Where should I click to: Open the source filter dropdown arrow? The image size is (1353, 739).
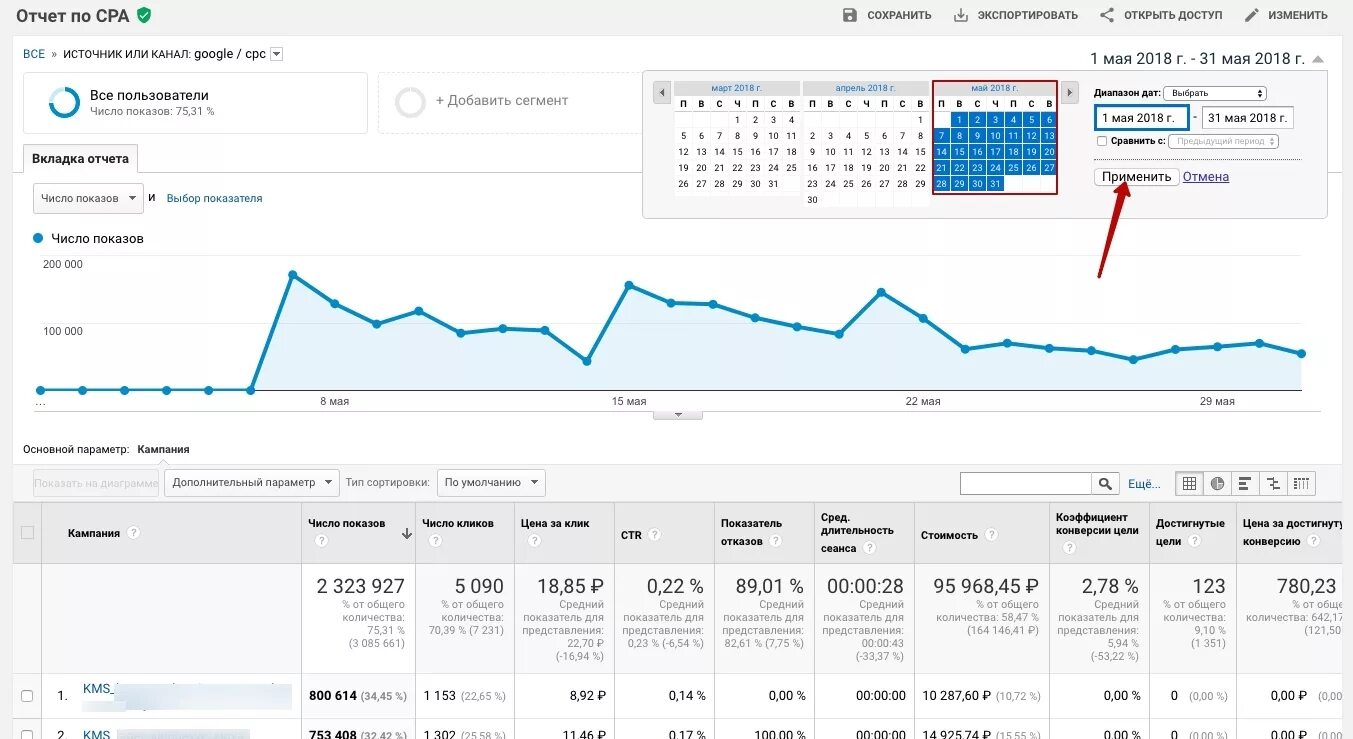[x=277, y=54]
